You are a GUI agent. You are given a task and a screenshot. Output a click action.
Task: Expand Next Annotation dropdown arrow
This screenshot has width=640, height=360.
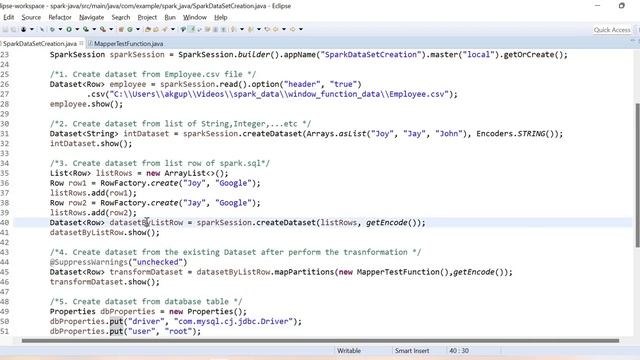242,29
